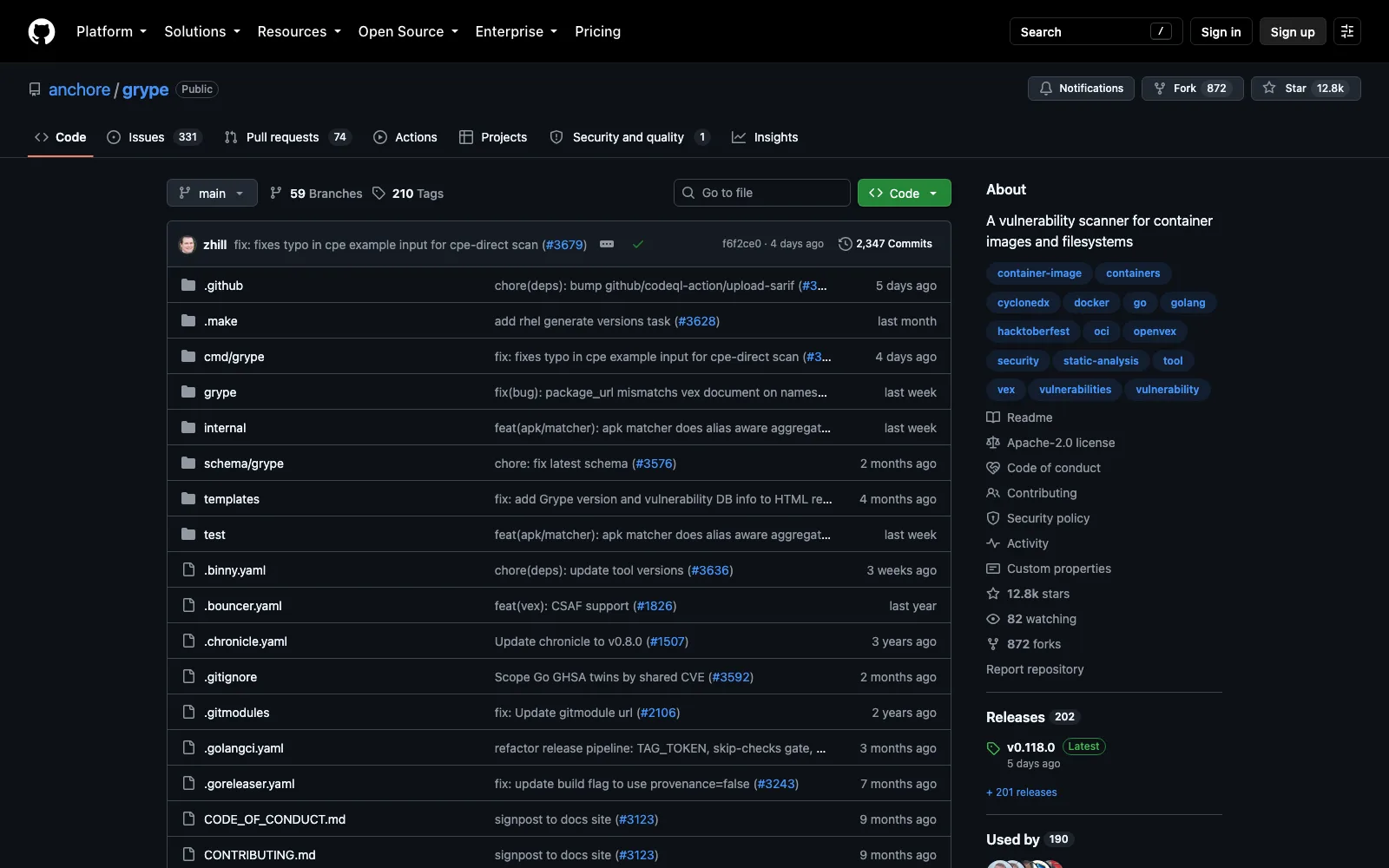
Task: Switch to the Pull requests tab
Action: click(286, 137)
